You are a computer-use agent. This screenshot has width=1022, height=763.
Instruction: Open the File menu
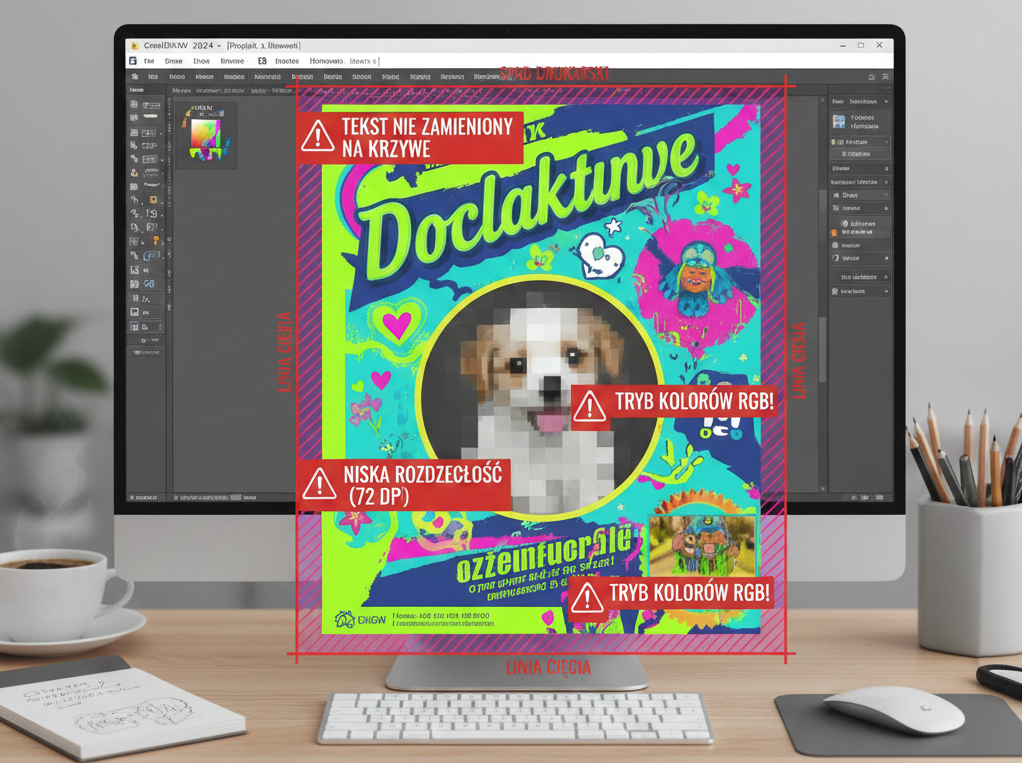pos(150,61)
